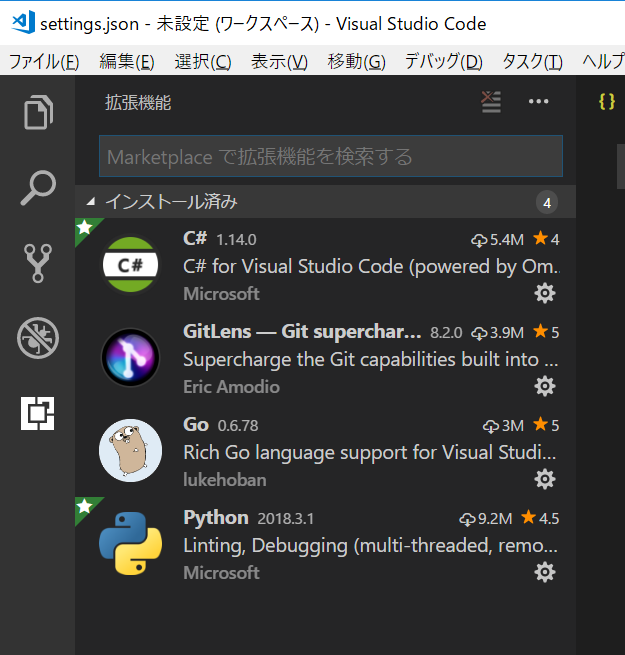Open the Debug view in activity bar
Screen dimensions: 625x655
coord(38,338)
